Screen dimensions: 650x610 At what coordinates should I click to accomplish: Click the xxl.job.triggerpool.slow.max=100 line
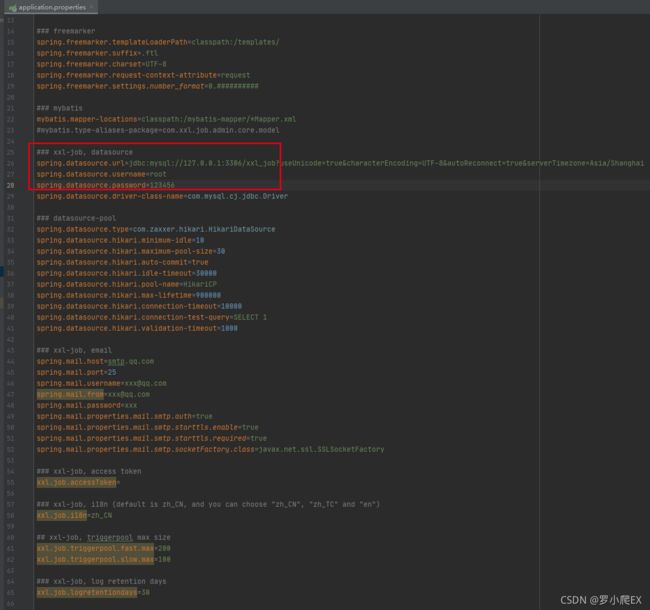[103, 559]
